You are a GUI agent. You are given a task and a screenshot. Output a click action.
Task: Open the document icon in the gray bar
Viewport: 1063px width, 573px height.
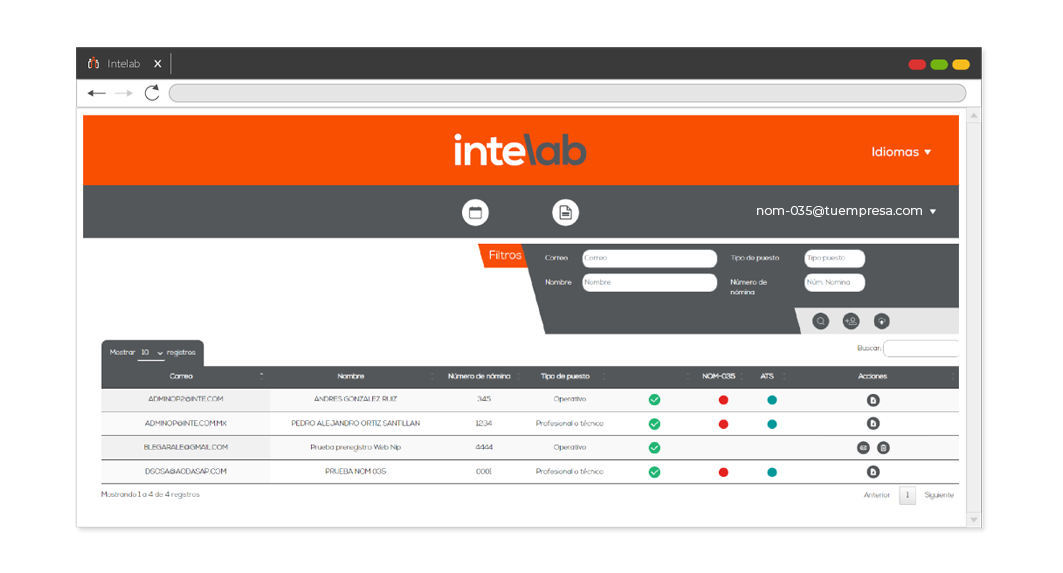click(x=565, y=212)
